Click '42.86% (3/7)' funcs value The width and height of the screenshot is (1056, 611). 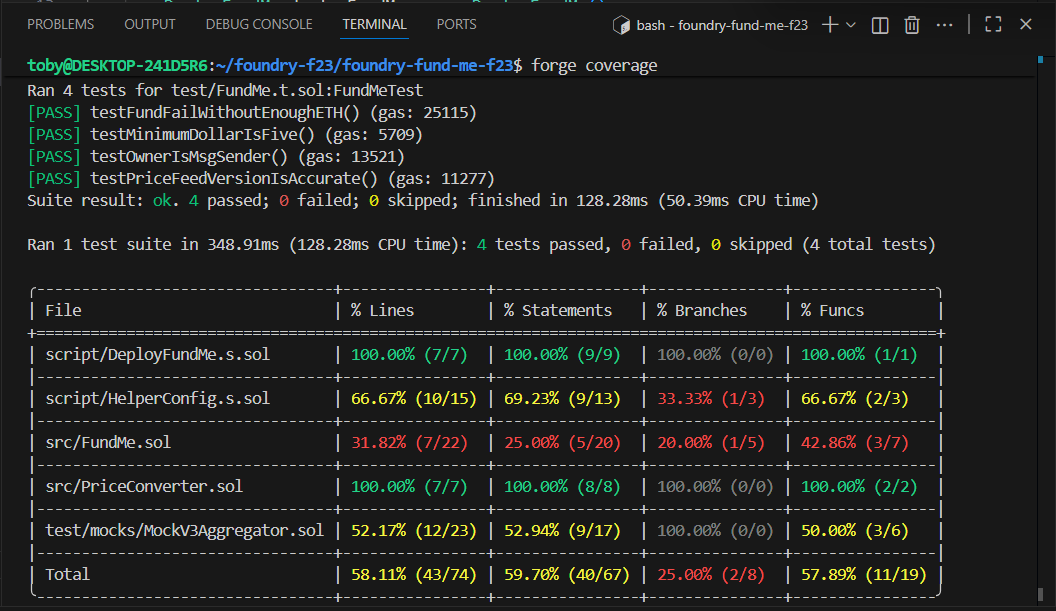coord(855,443)
